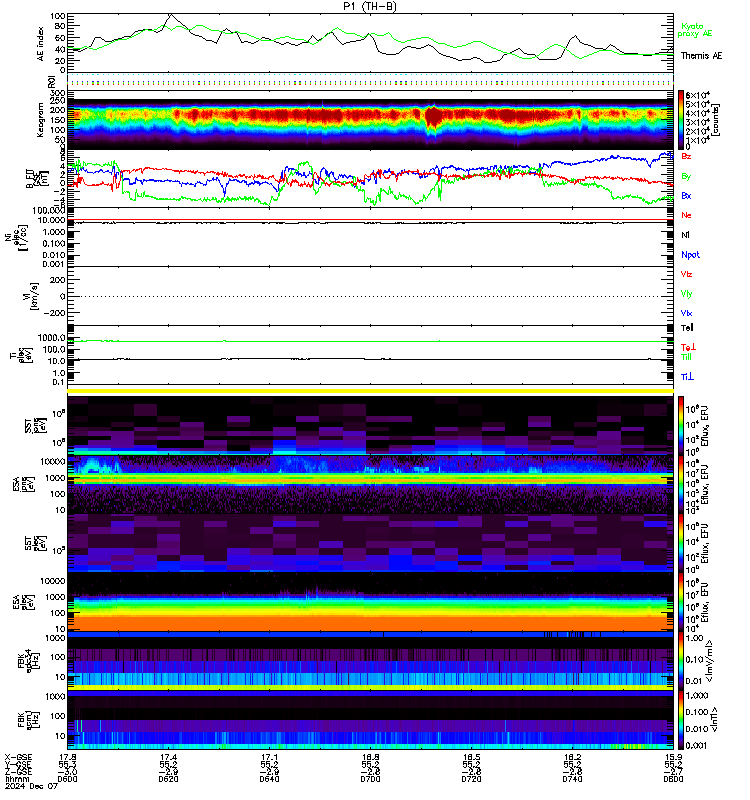Click the "Vi [km/s]" y-axis label

click(30, 296)
